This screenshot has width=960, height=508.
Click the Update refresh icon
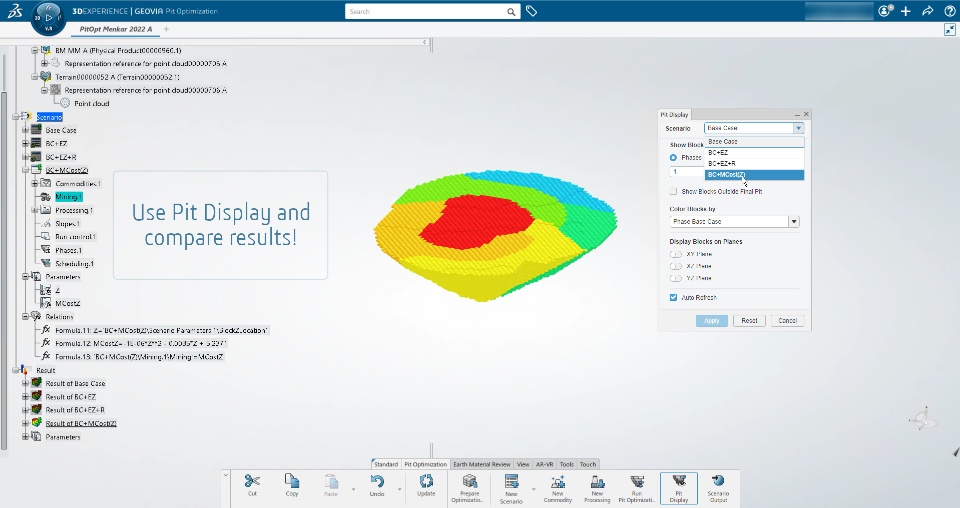pyautogui.click(x=426, y=481)
